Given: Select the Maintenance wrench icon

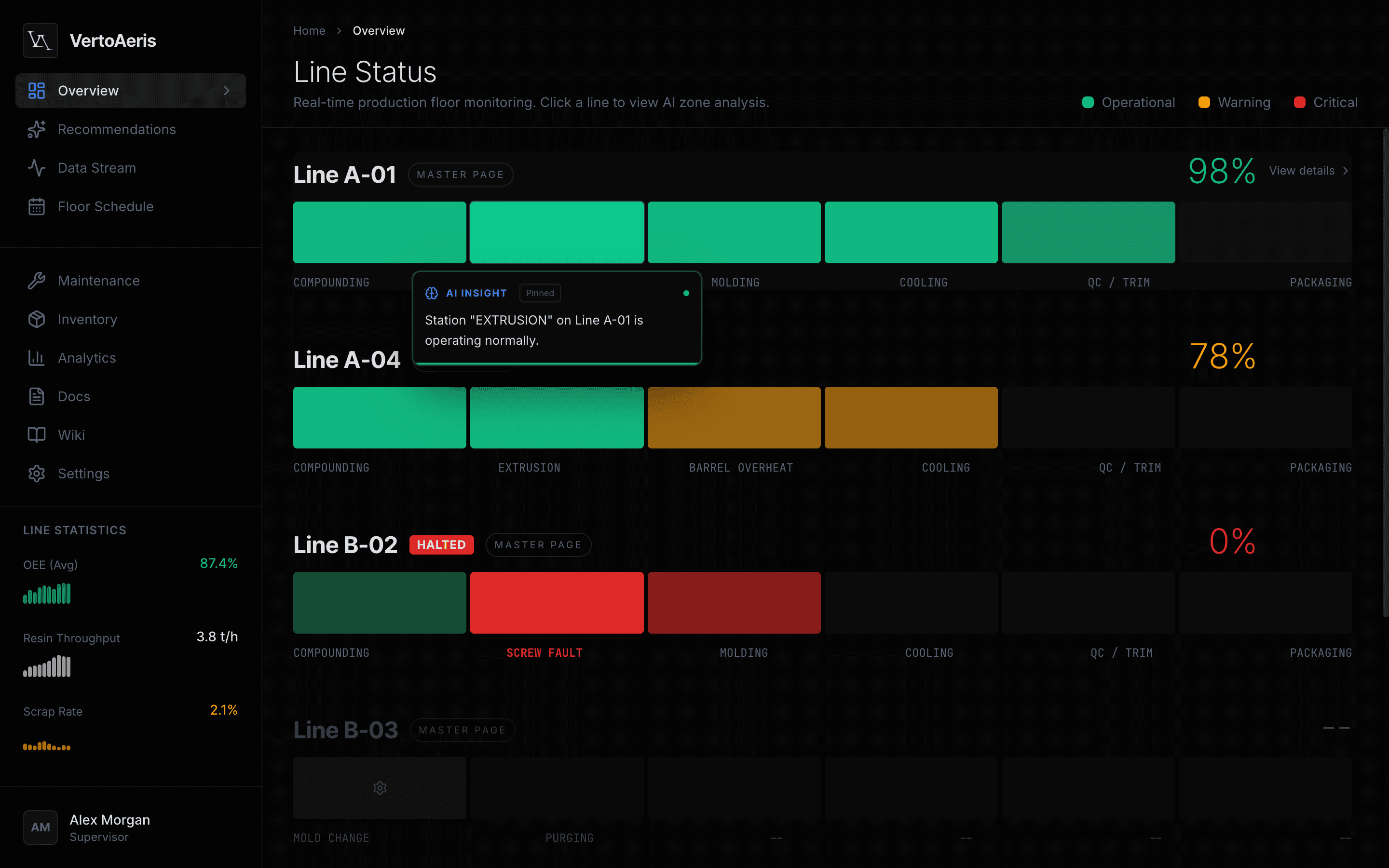Looking at the screenshot, I should click(x=37, y=280).
